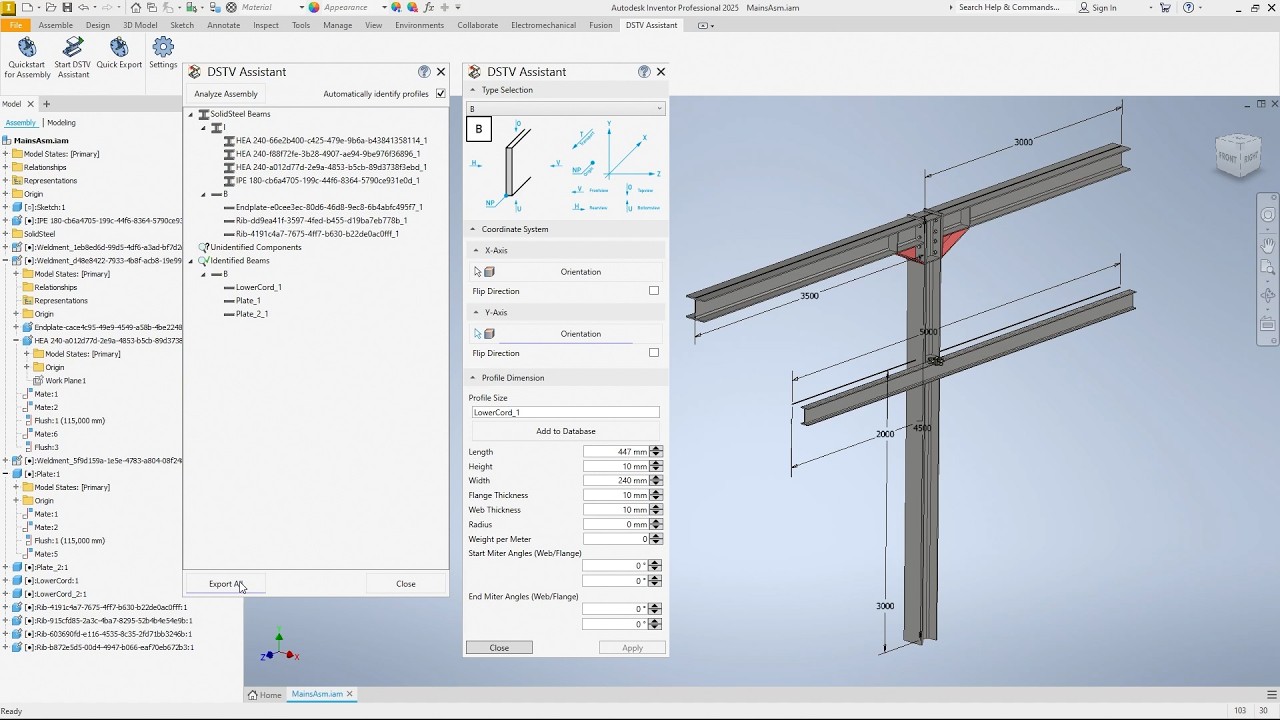Click Open folder icon in quick access toolbar

coord(49,7)
